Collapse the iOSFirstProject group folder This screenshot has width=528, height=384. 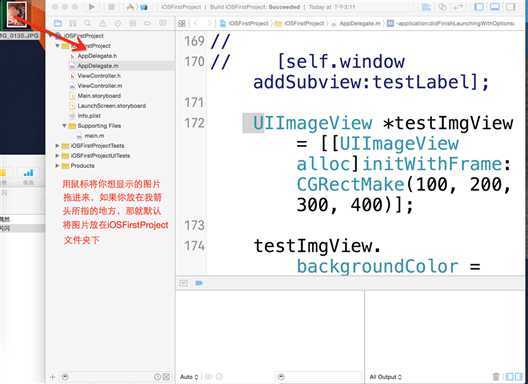tap(58, 45)
